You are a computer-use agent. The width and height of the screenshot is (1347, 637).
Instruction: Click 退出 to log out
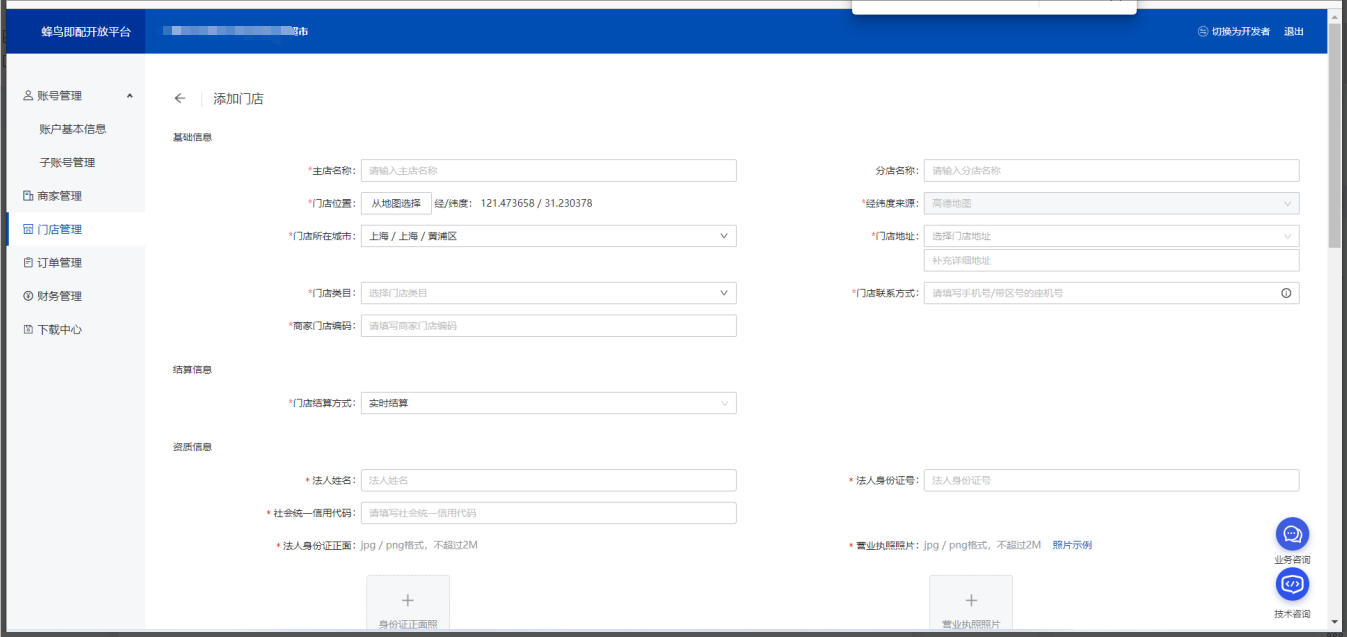[1294, 32]
